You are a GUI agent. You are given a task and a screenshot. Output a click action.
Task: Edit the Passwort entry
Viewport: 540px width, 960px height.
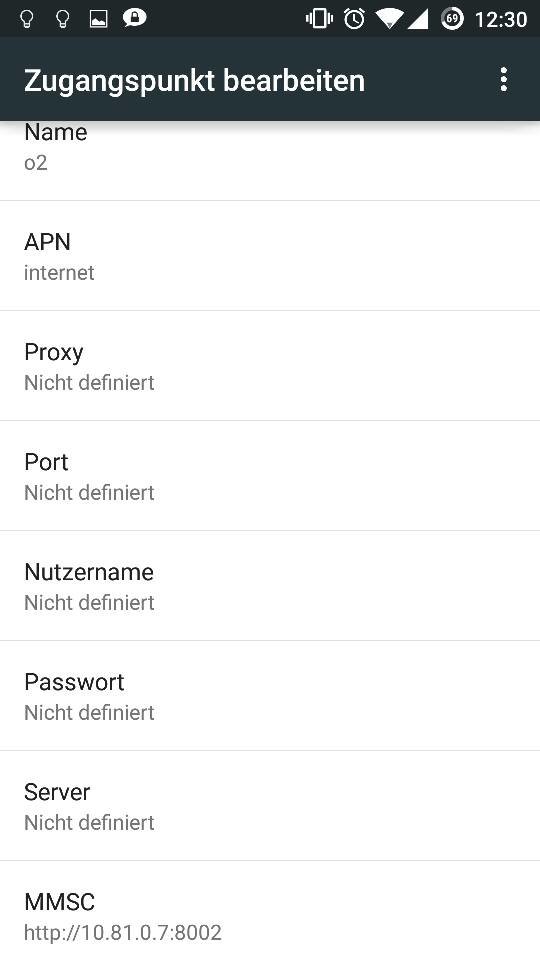pyautogui.click(x=270, y=696)
